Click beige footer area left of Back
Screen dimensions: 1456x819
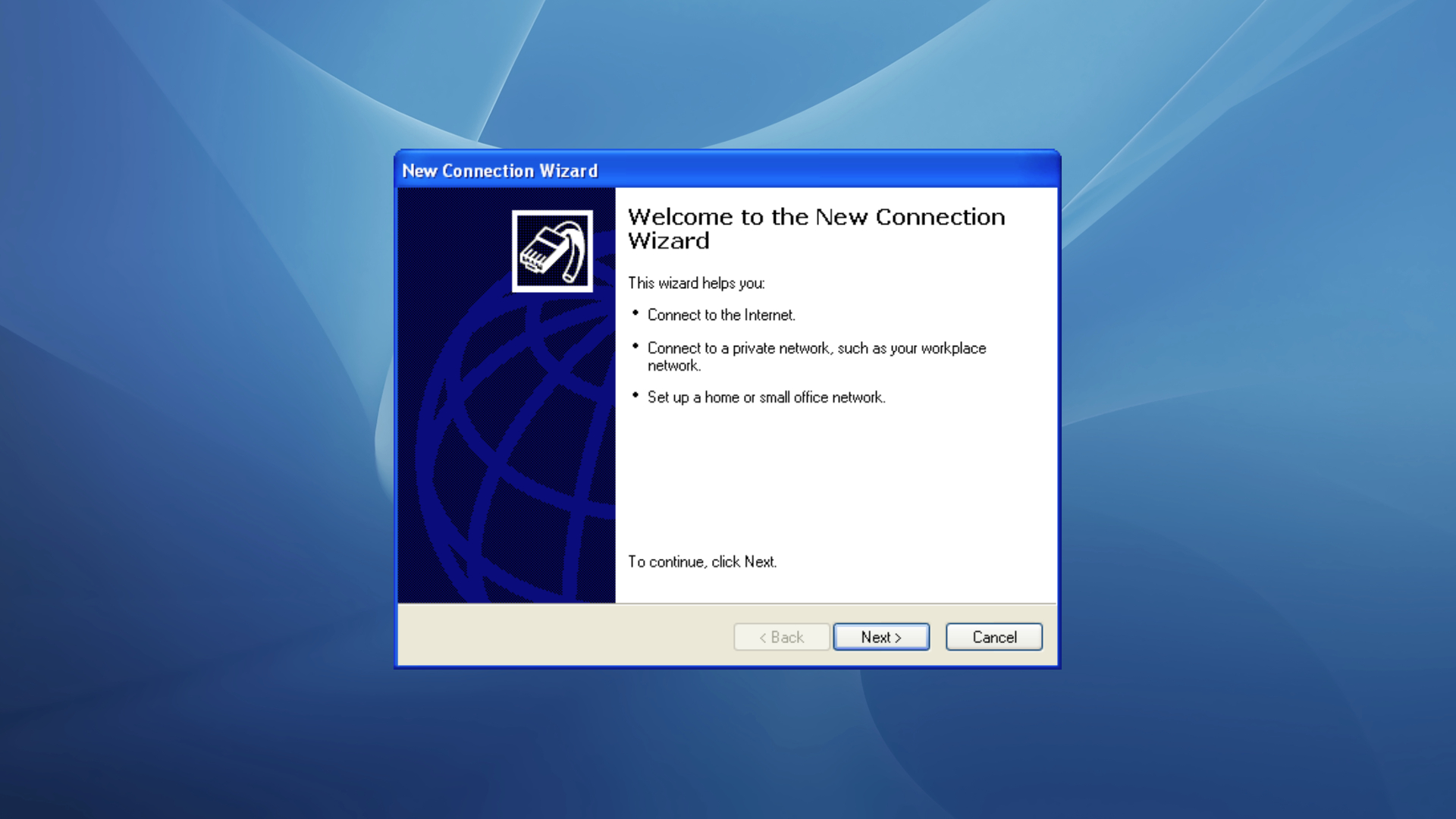pyautogui.click(x=561, y=637)
